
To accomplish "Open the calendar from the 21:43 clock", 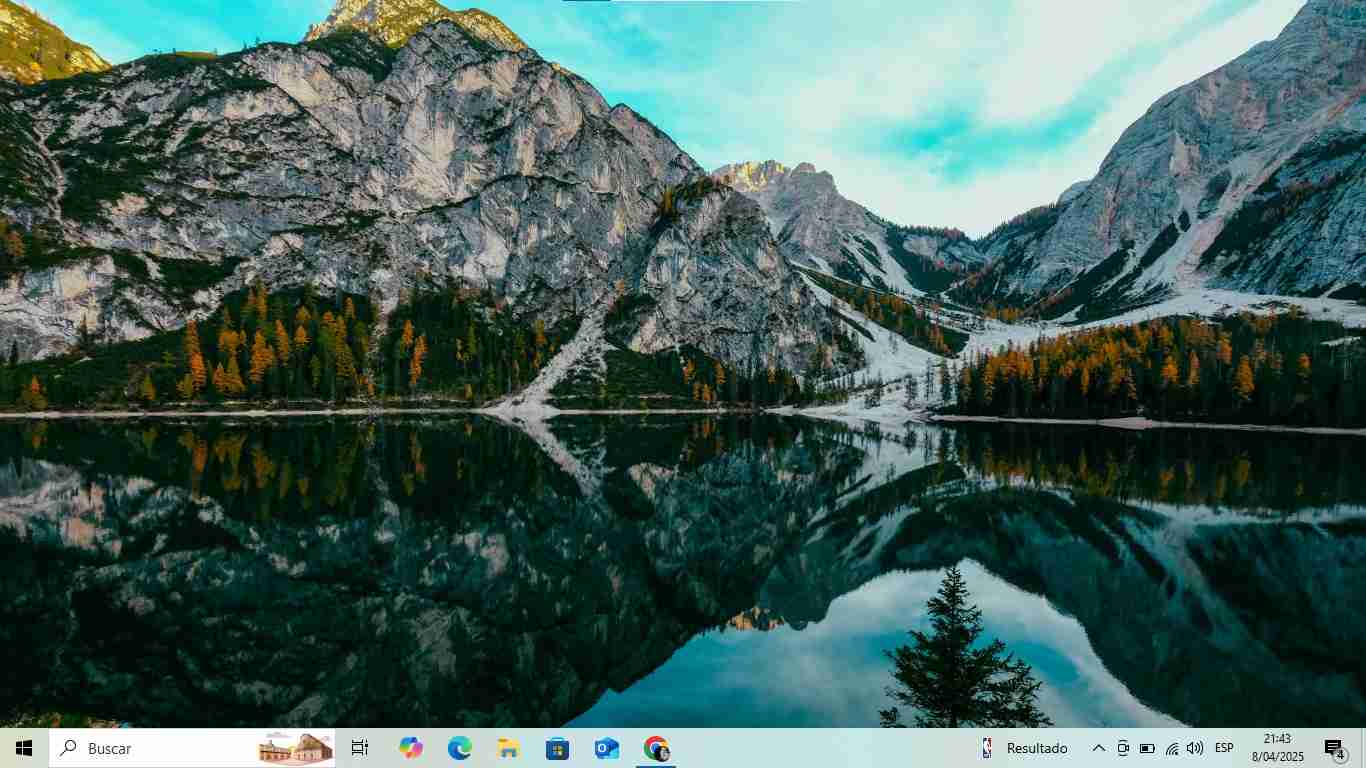I will [1277, 748].
